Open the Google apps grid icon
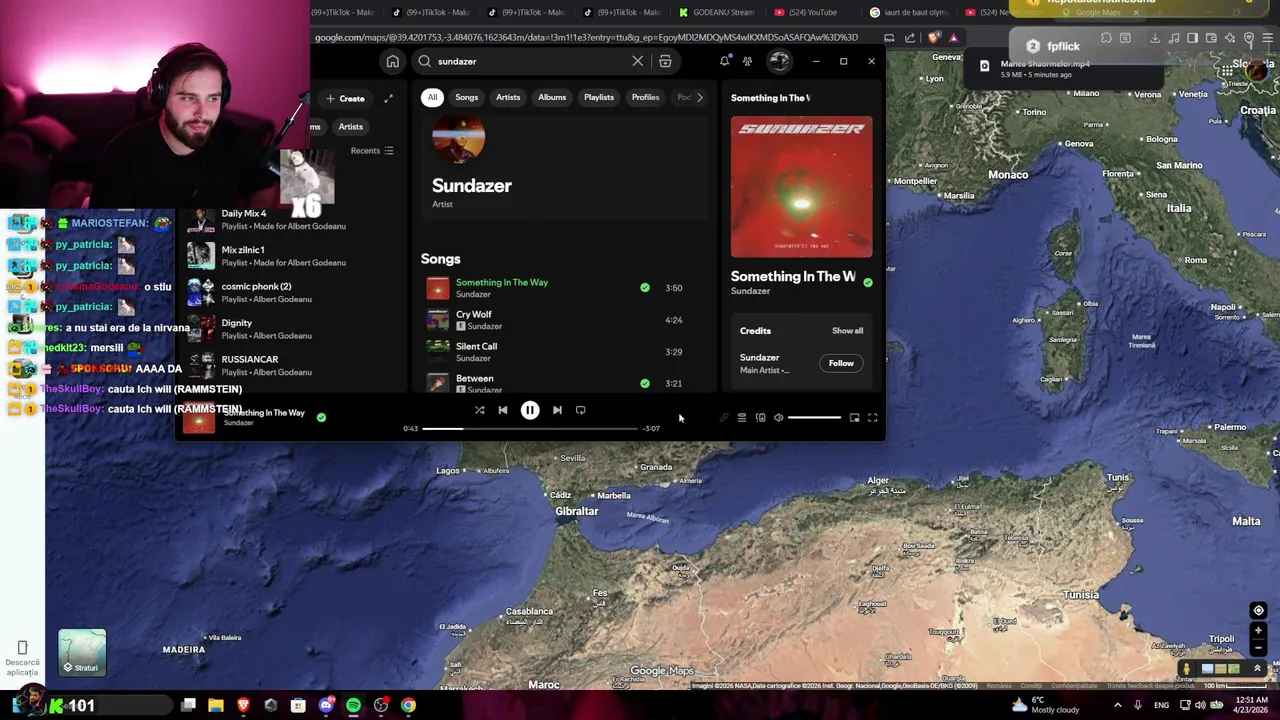The width and height of the screenshot is (1280, 720). click(1227, 70)
